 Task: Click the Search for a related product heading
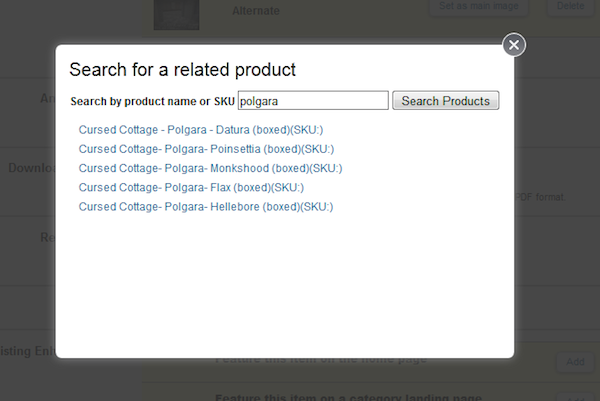(183, 70)
